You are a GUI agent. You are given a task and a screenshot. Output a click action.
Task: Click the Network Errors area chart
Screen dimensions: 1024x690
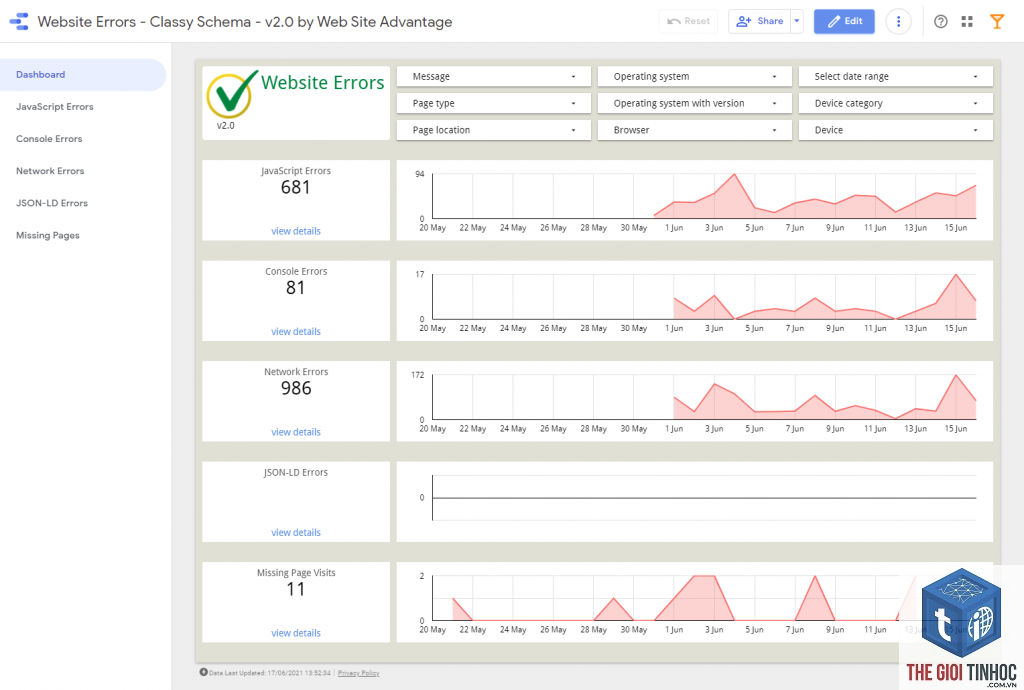point(695,401)
